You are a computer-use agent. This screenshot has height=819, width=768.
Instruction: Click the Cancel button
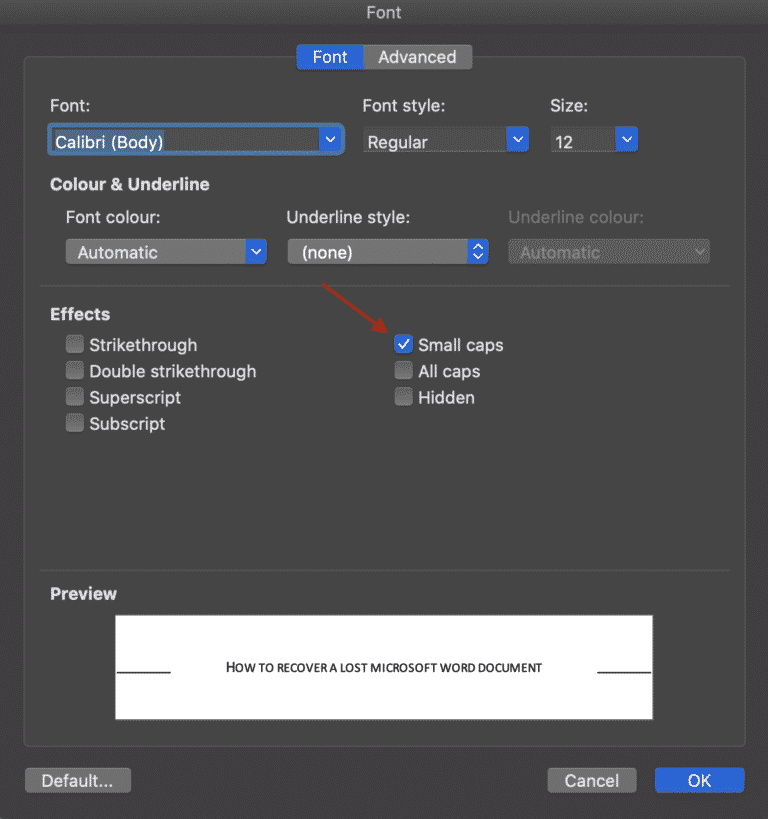[591, 780]
